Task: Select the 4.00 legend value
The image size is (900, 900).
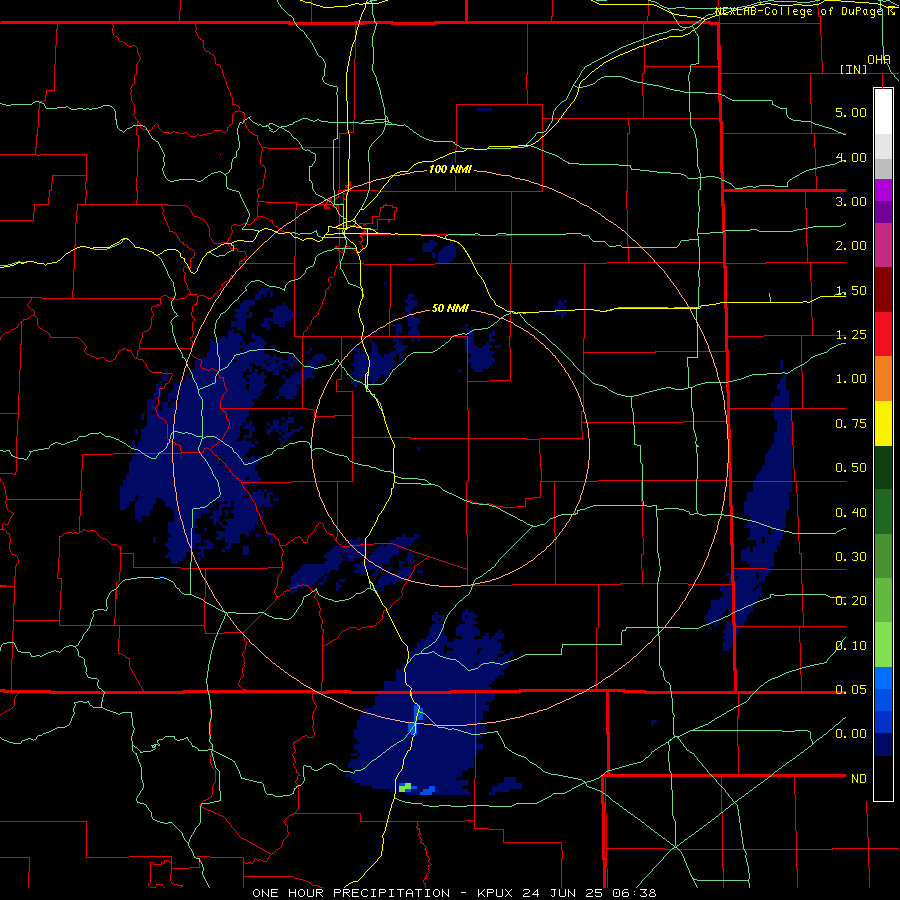Action: pyautogui.click(x=851, y=157)
